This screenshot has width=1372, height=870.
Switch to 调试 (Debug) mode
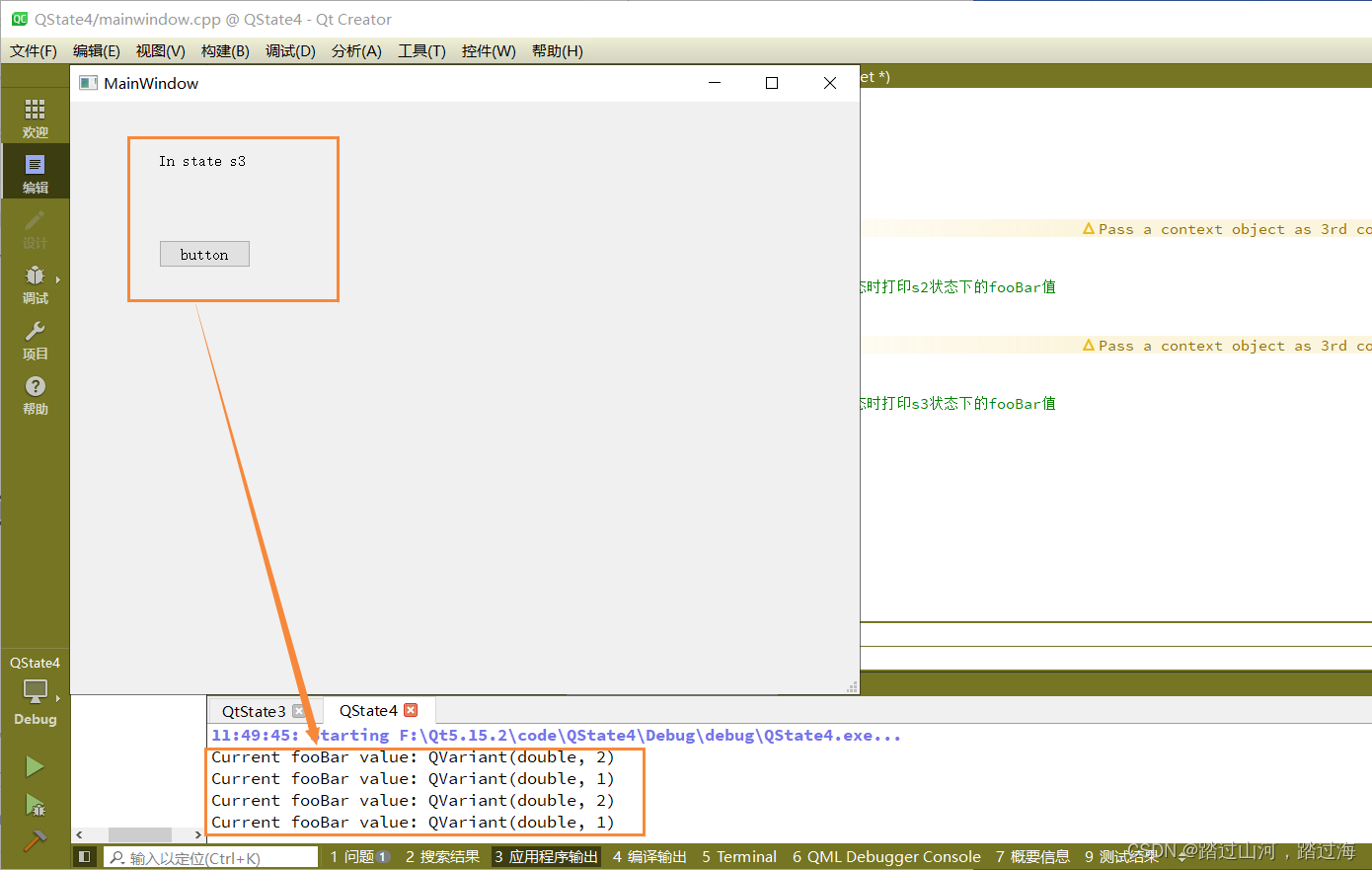tap(35, 284)
